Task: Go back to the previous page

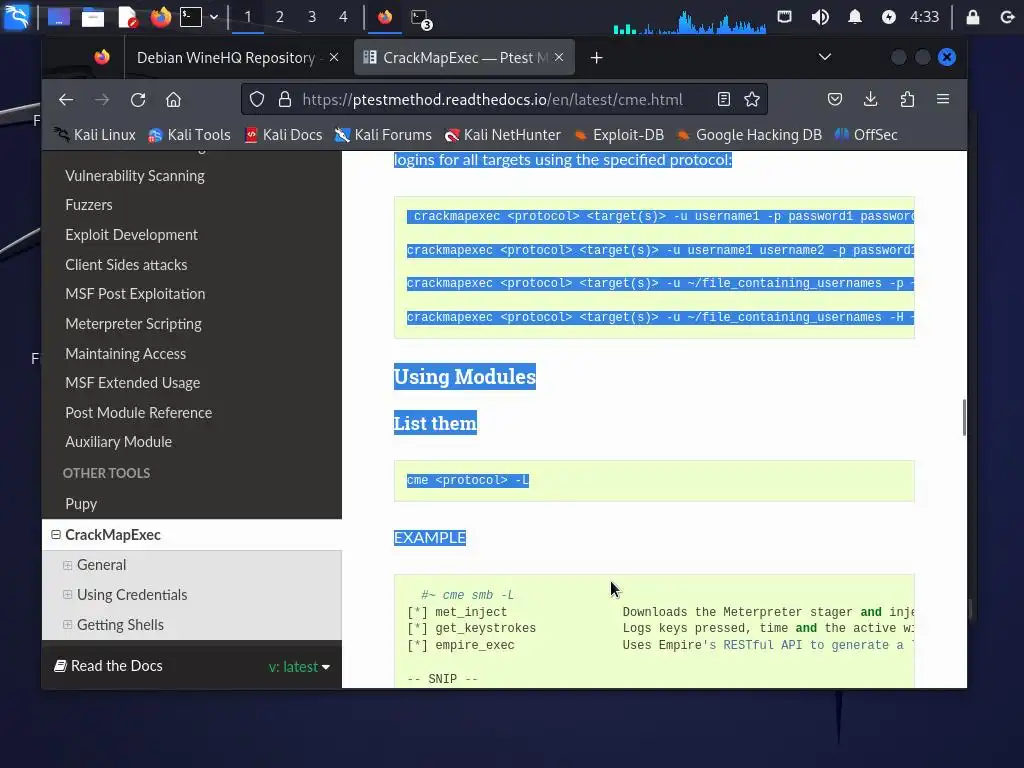Action: click(66, 99)
